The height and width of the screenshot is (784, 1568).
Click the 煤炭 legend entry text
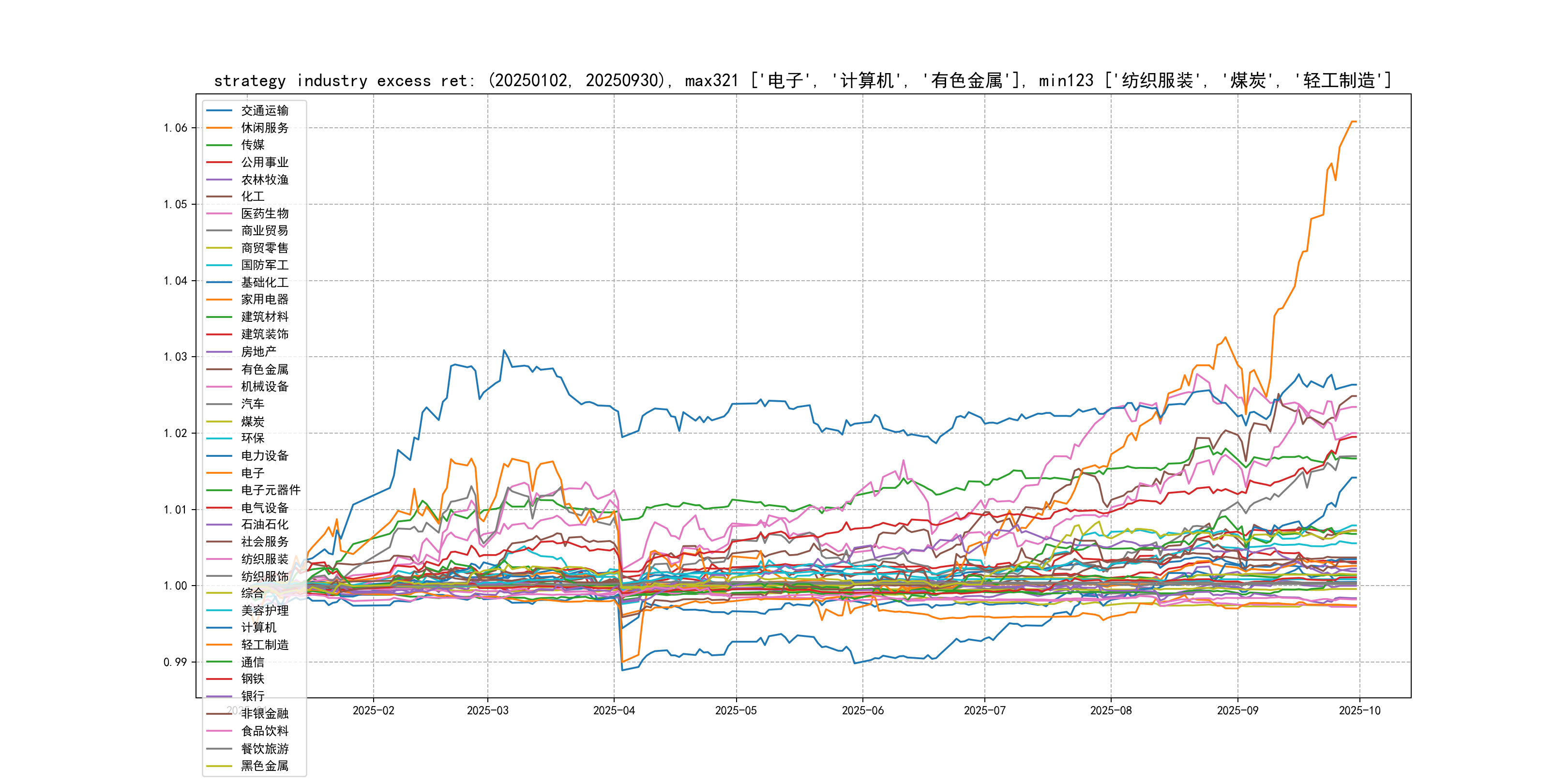[x=252, y=421]
